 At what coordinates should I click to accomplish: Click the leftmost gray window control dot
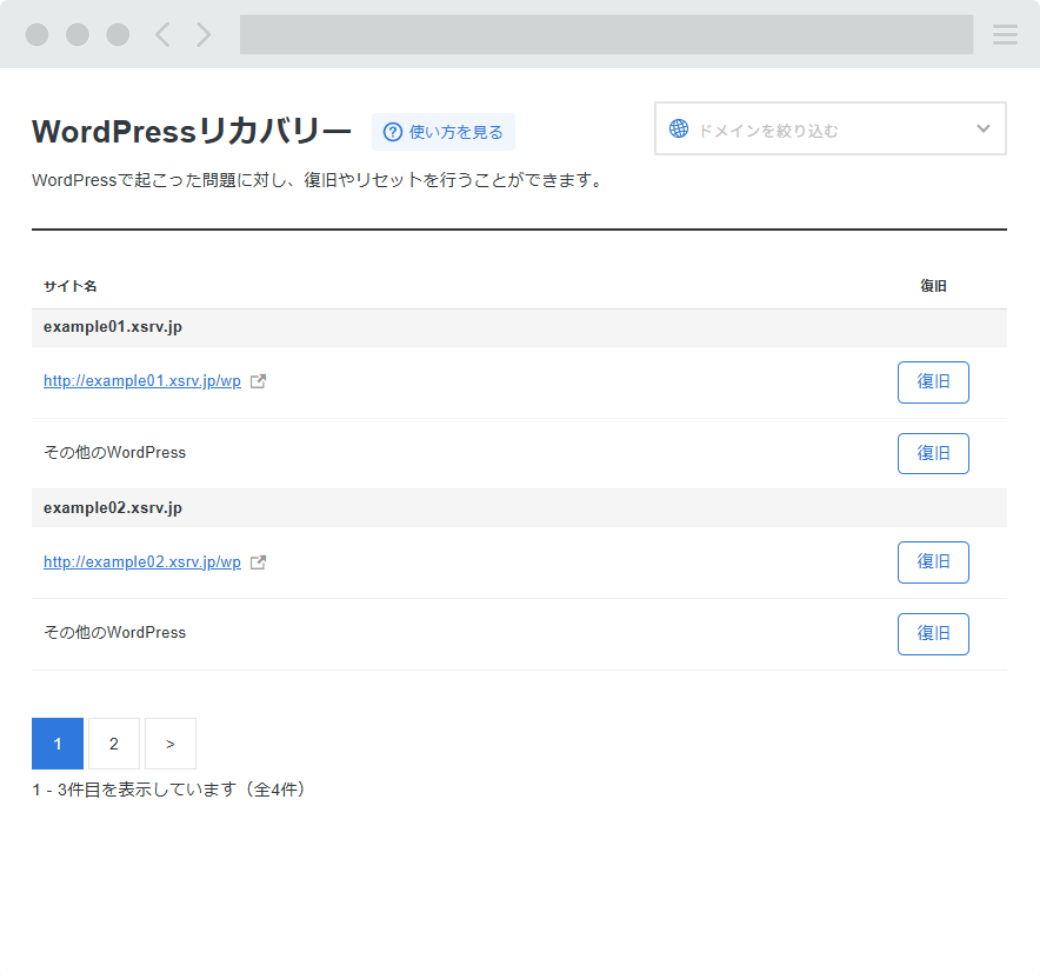(37, 35)
